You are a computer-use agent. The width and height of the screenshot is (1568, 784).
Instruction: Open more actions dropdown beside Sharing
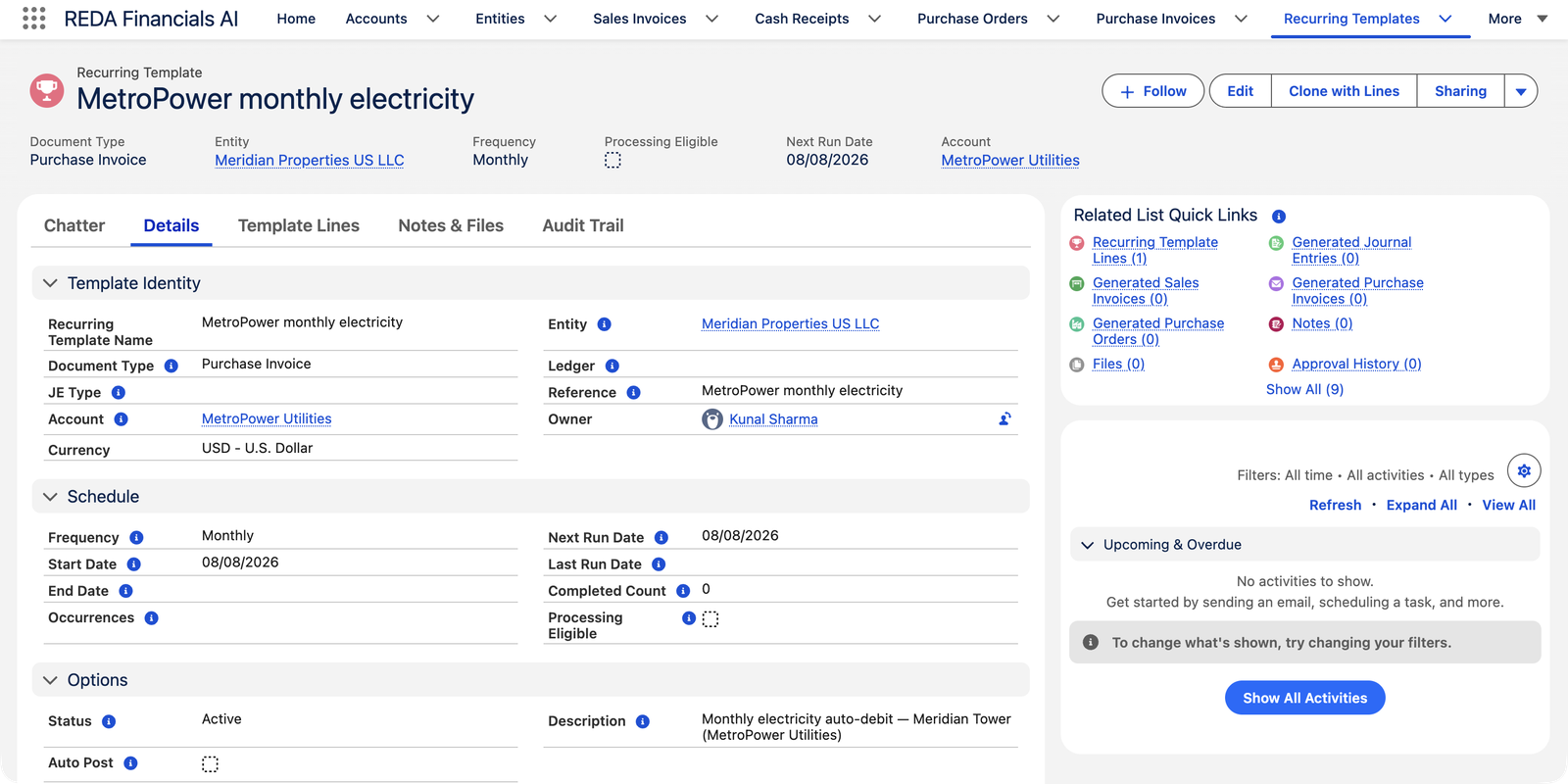1521,91
